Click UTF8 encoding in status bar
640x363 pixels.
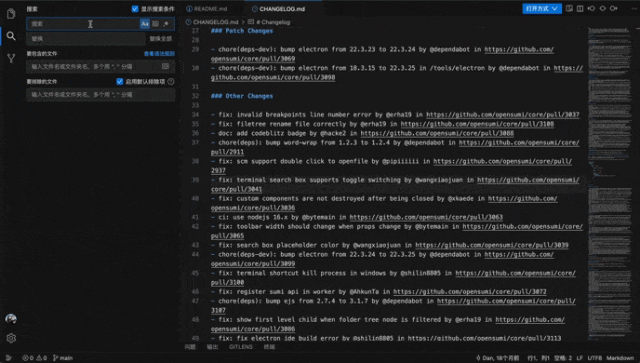[x=595, y=358]
